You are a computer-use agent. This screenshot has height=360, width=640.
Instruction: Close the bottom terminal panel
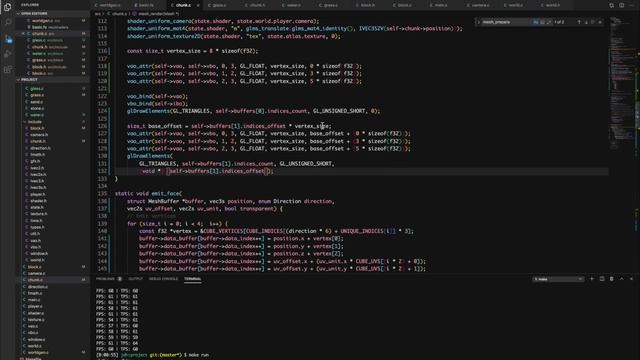point(631,279)
